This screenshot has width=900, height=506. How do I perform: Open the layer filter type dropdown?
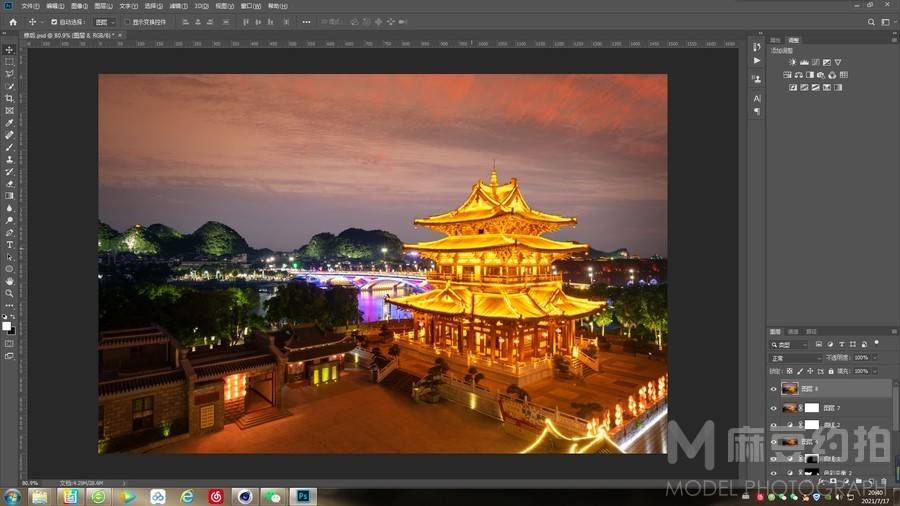point(789,345)
